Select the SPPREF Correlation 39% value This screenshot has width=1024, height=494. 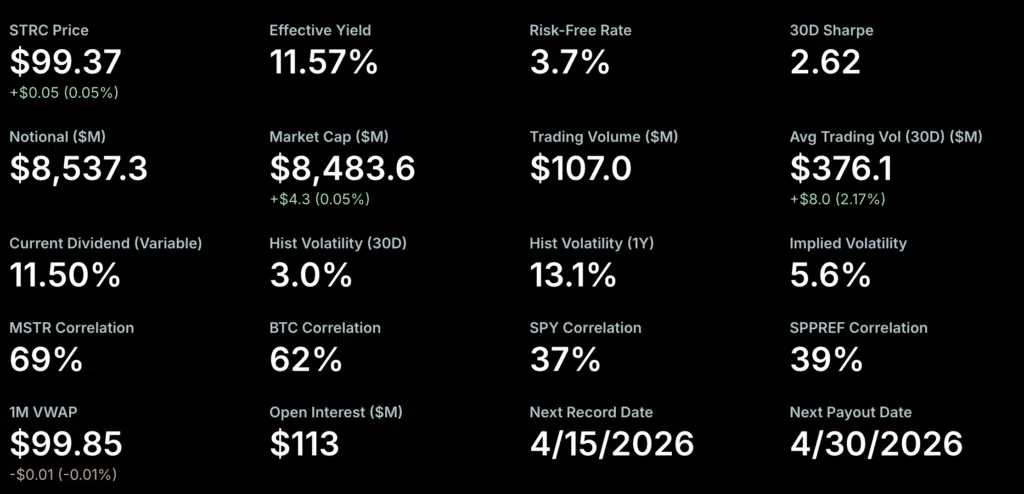(x=826, y=359)
